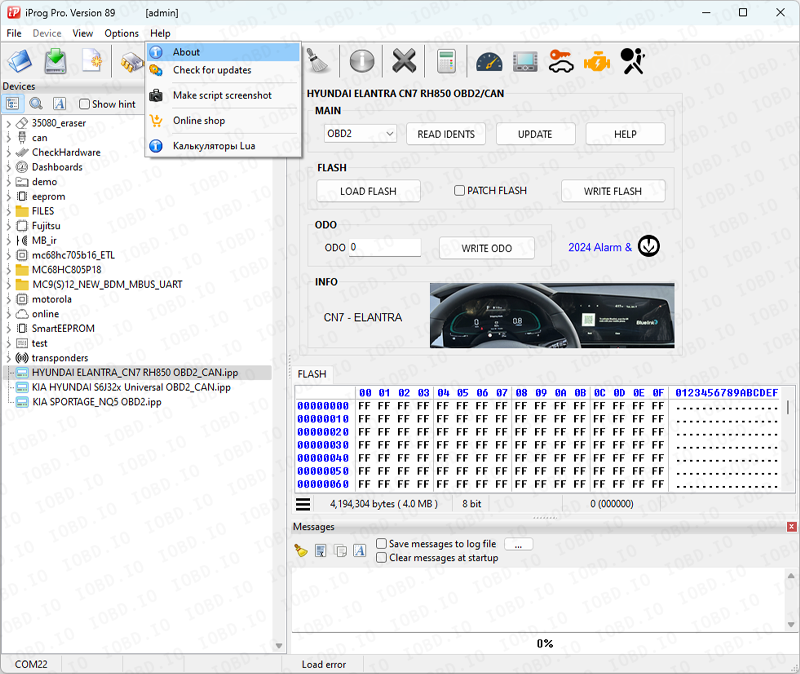Click the 0% progress bar
This screenshot has width=800, height=674.
(544, 643)
